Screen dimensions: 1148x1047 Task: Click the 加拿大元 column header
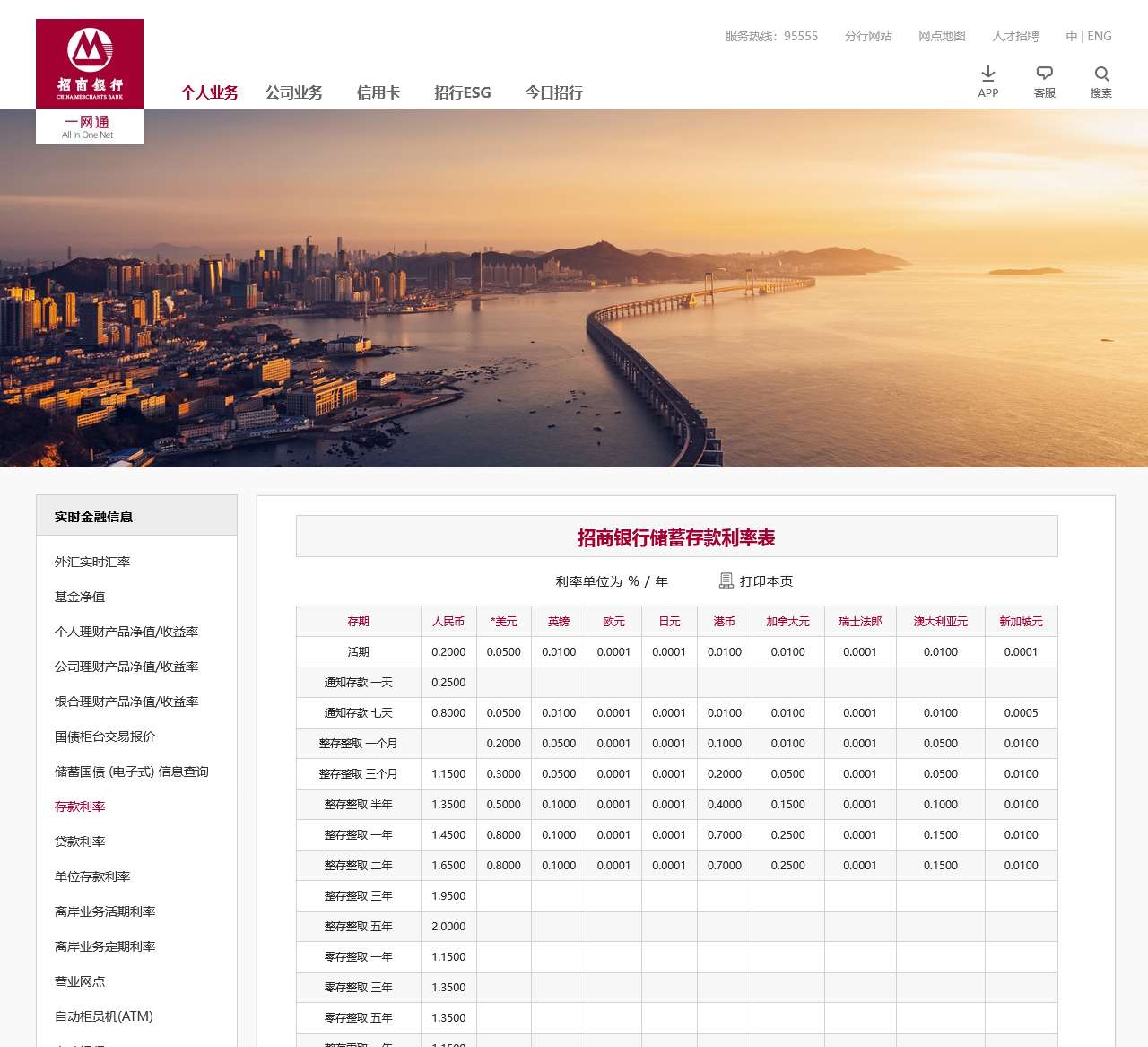click(x=788, y=622)
